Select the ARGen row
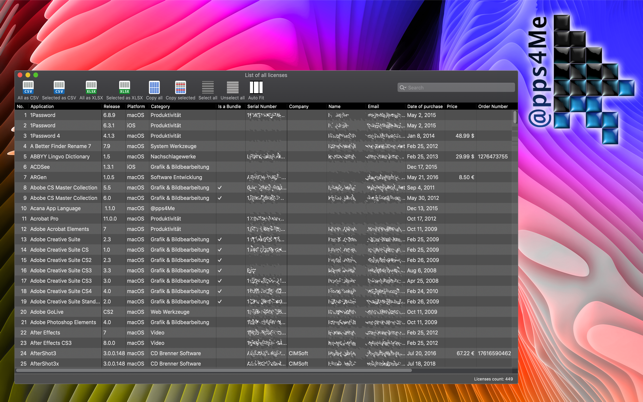This screenshot has width=643, height=402. [264, 177]
